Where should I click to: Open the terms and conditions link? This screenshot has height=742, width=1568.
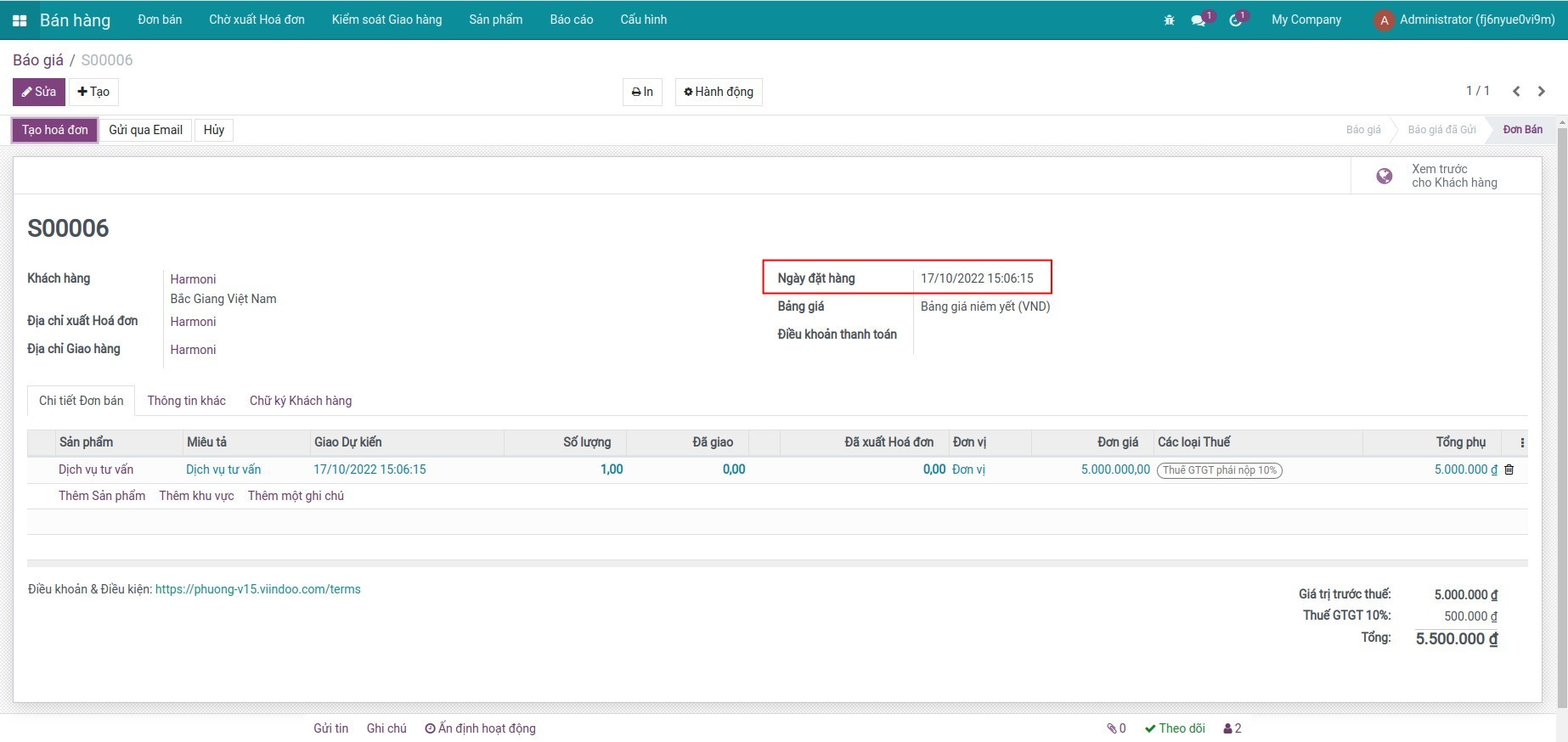pyautogui.click(x=257, y=589)
